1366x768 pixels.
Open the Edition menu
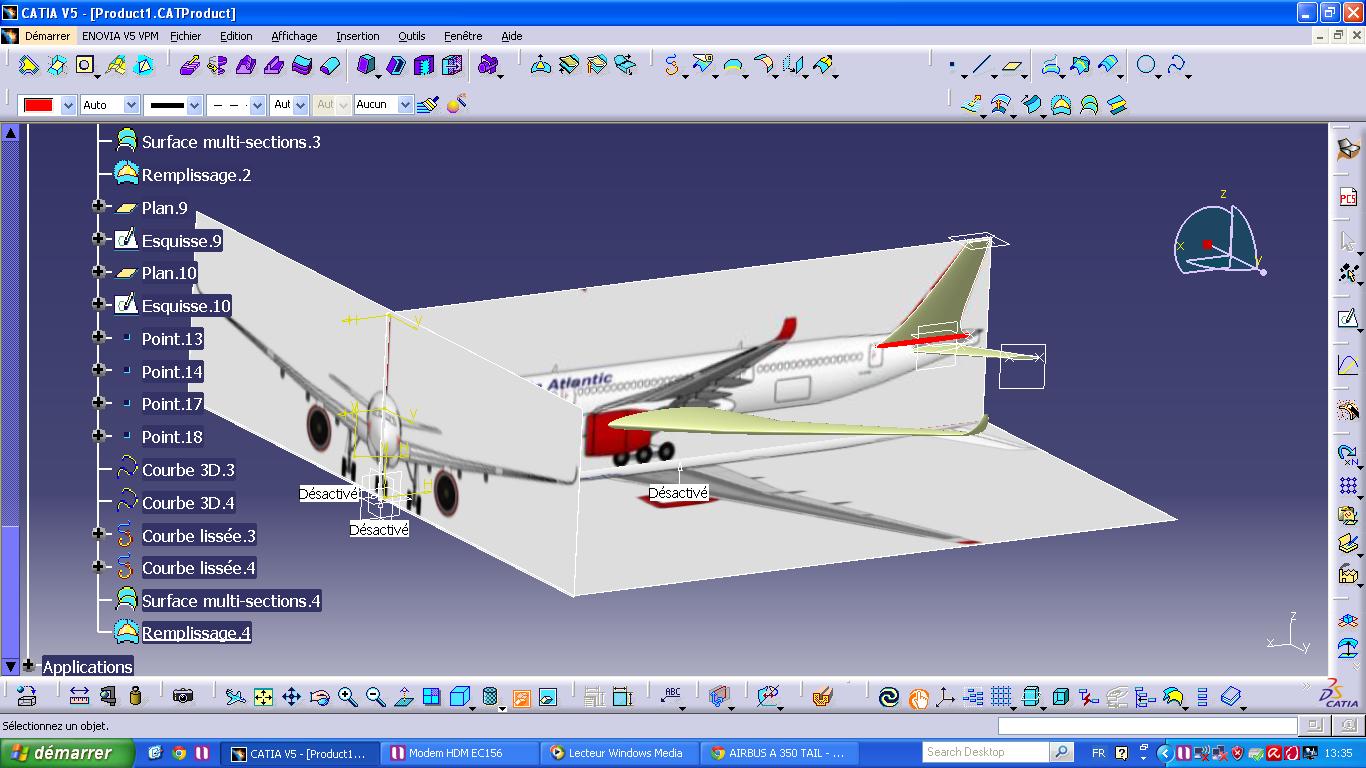click(x=237, y=36)
